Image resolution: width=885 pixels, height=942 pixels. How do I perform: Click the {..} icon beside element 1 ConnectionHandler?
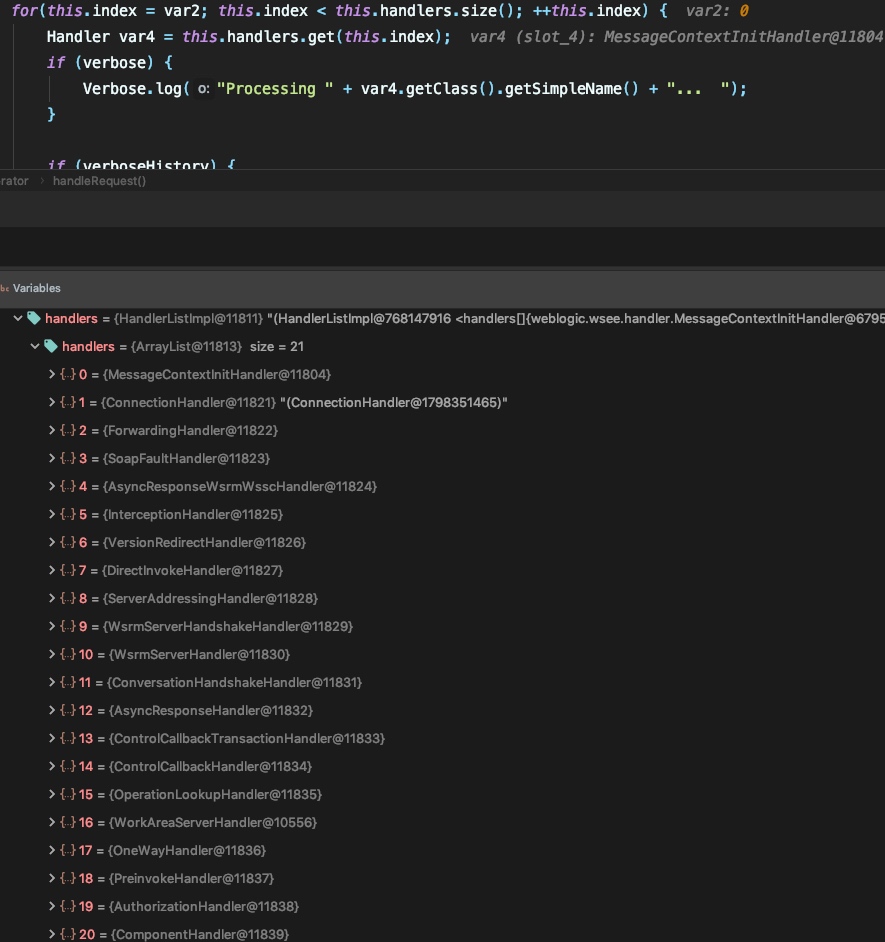[66, 402]
